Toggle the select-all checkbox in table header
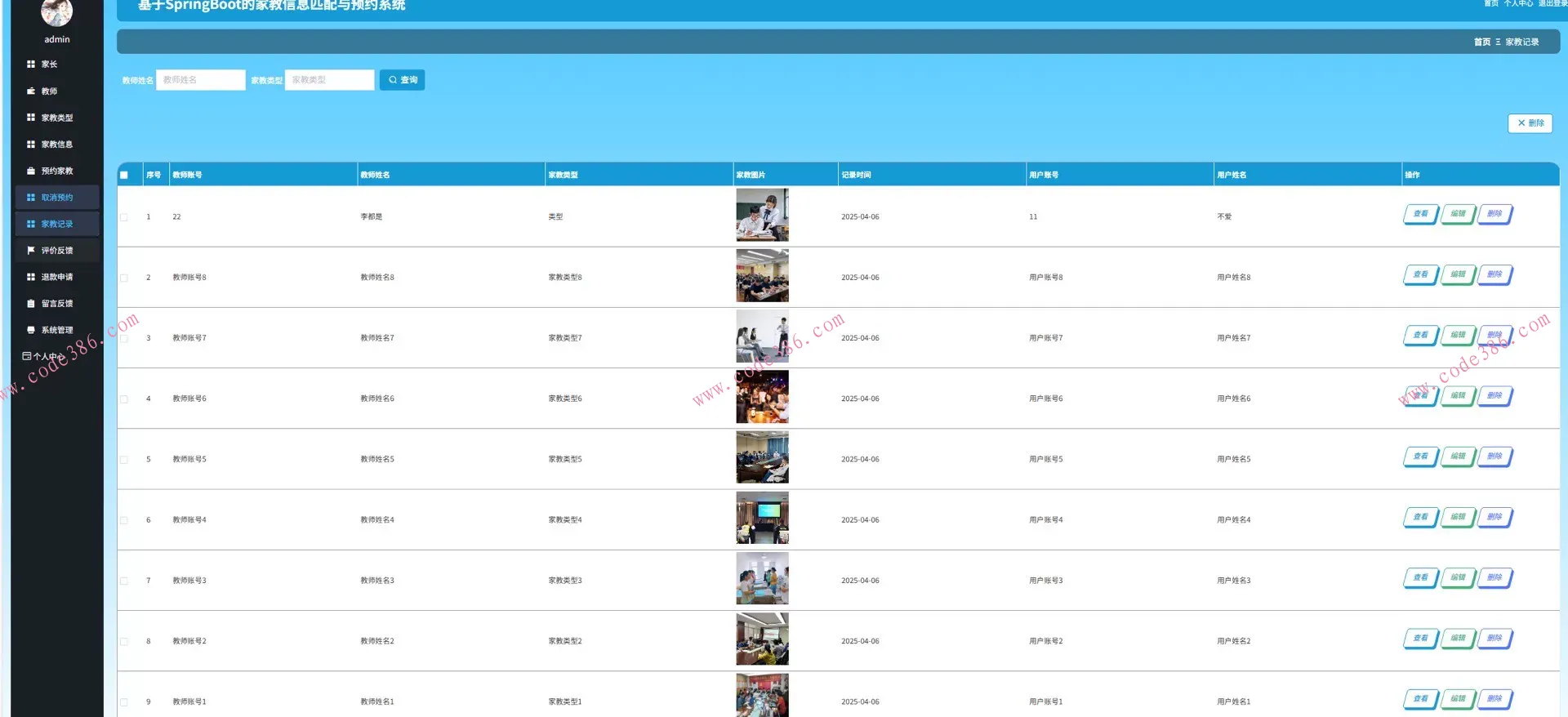Screen dimensions: 1568x717 click(x=124, y=175)
